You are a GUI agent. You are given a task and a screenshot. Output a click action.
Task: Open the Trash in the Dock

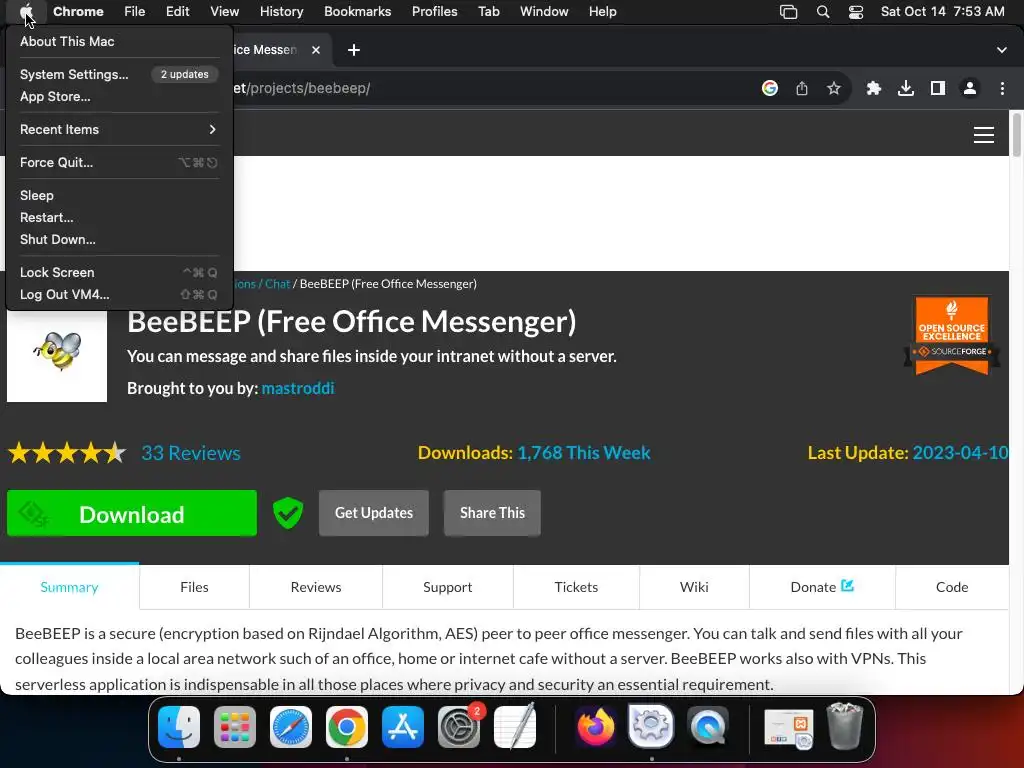[x=845, y=726]
